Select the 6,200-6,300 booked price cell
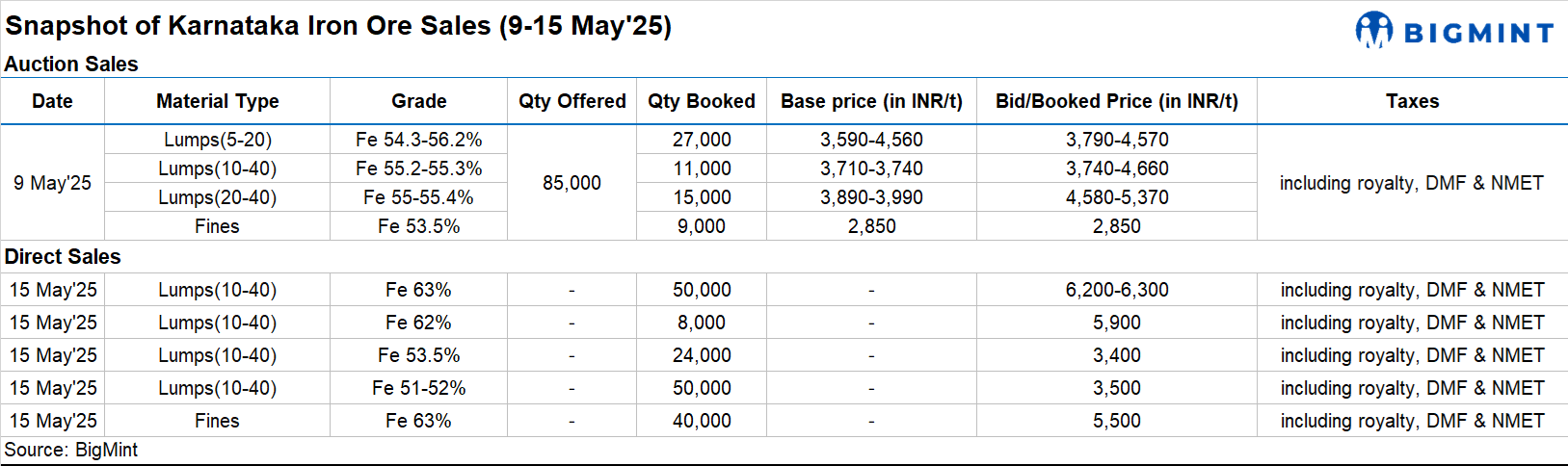 1116,290
